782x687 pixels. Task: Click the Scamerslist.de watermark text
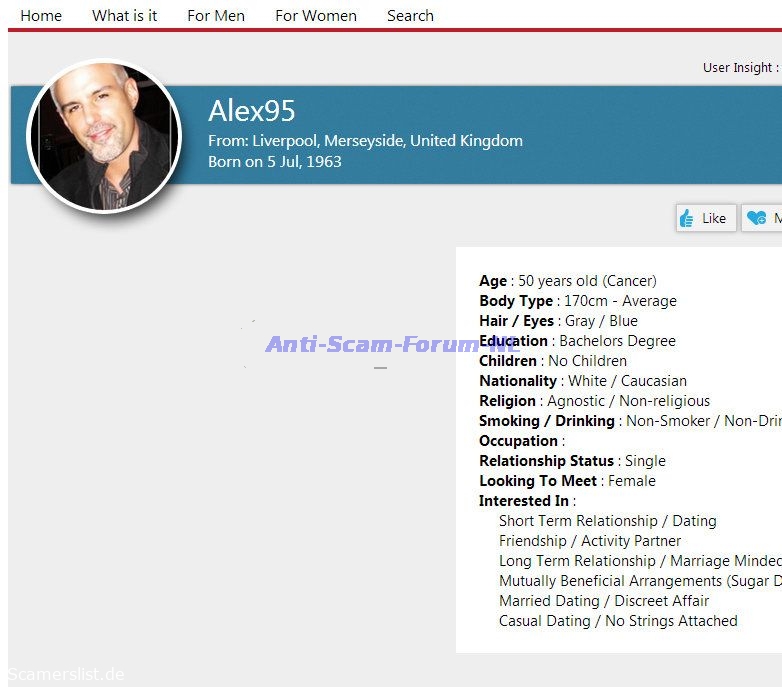(x=66, y=674)
